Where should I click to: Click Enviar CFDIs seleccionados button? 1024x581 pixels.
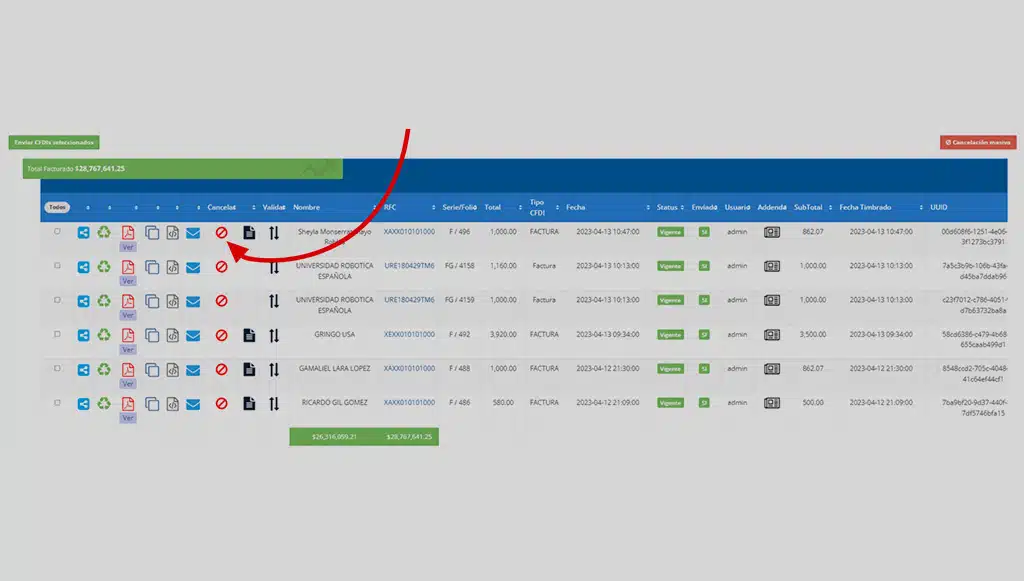click(54, 143)
